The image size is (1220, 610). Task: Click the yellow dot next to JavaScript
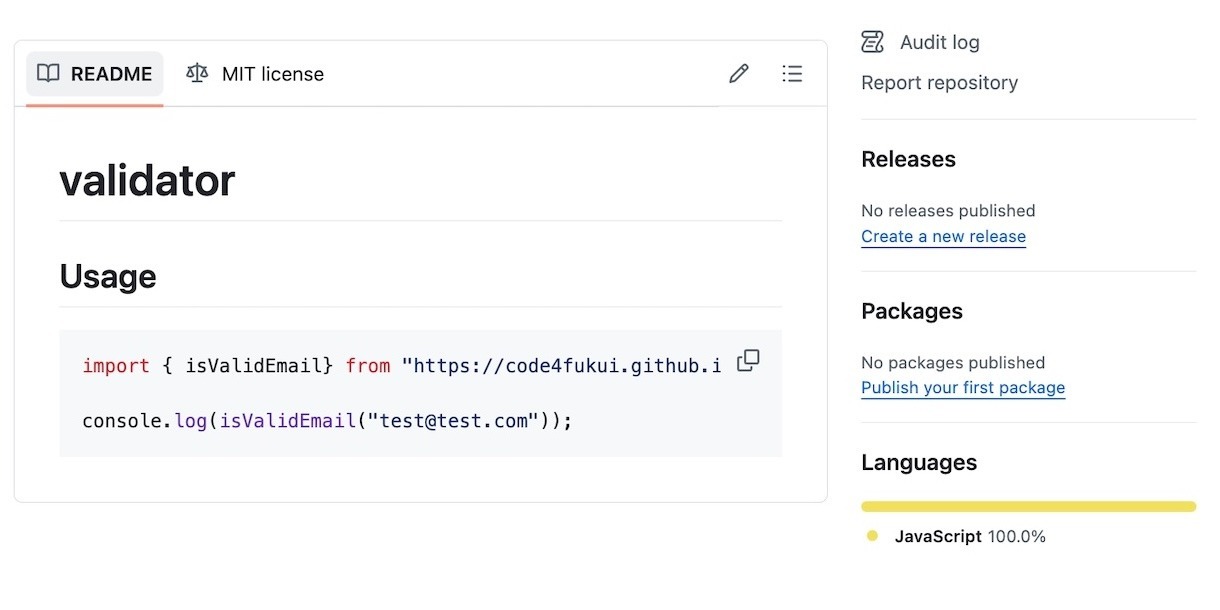[x=872, y=537]
